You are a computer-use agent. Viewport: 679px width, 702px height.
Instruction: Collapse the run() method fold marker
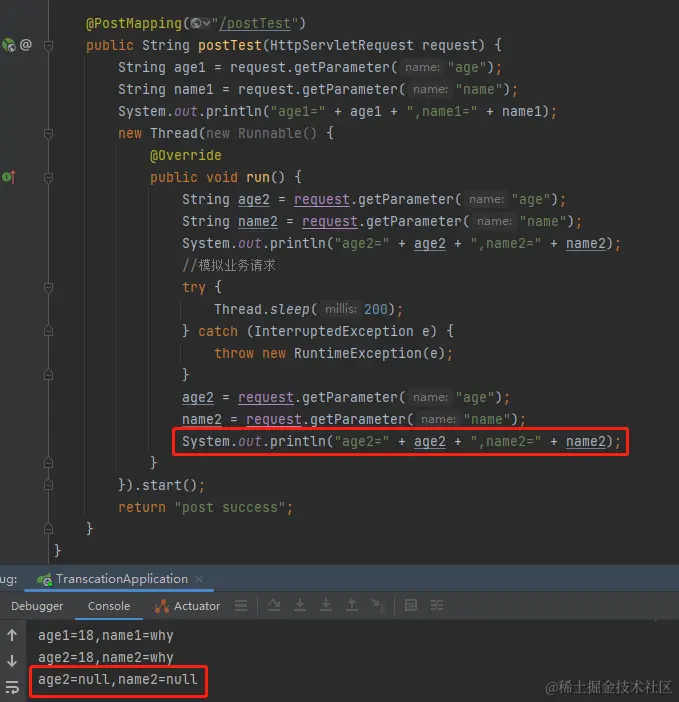(48, 177)
